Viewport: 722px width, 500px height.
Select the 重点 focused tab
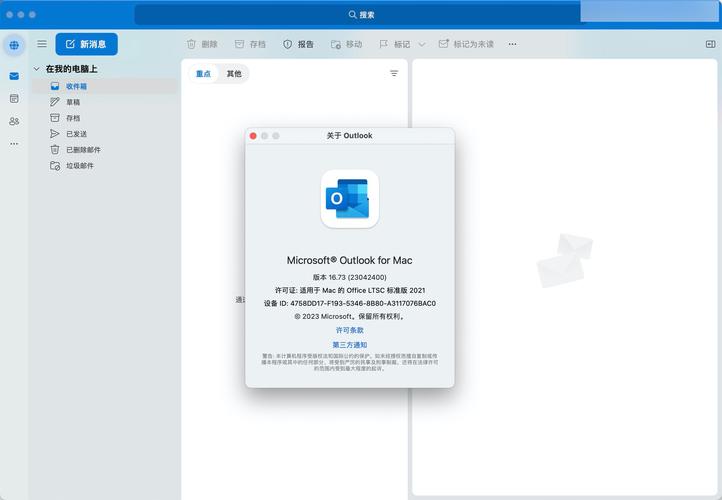pos(204,74)
